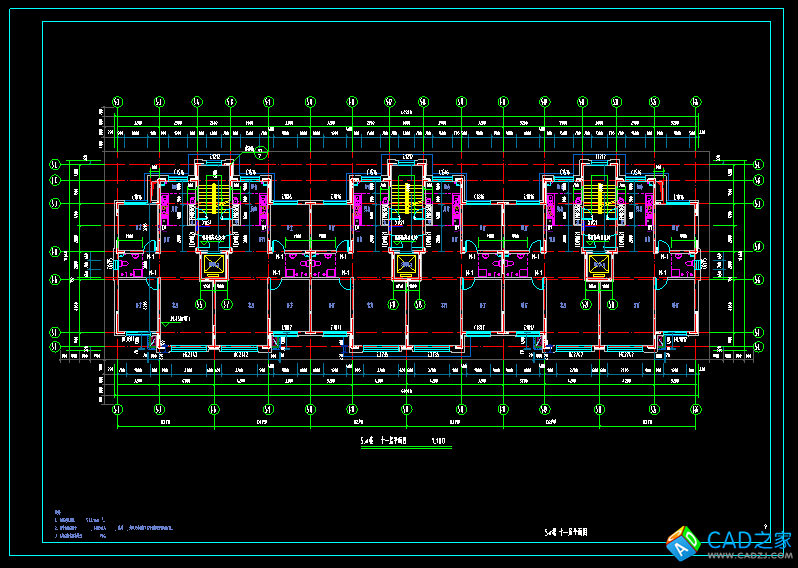Select the leftmost yellow elevator symbol
Screen dimensions: 798x568
coord(213,265)
